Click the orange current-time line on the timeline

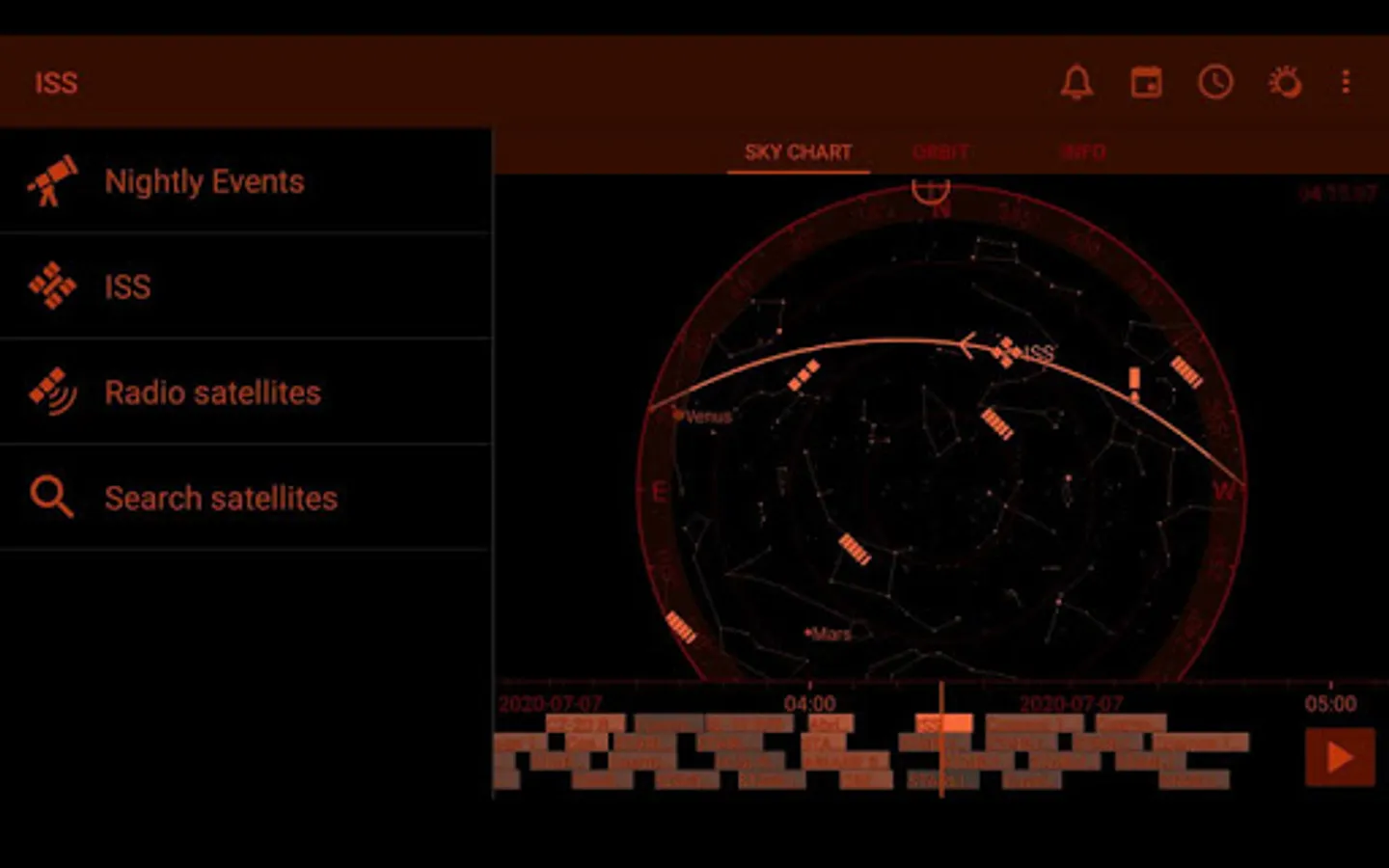click(941, 740)
